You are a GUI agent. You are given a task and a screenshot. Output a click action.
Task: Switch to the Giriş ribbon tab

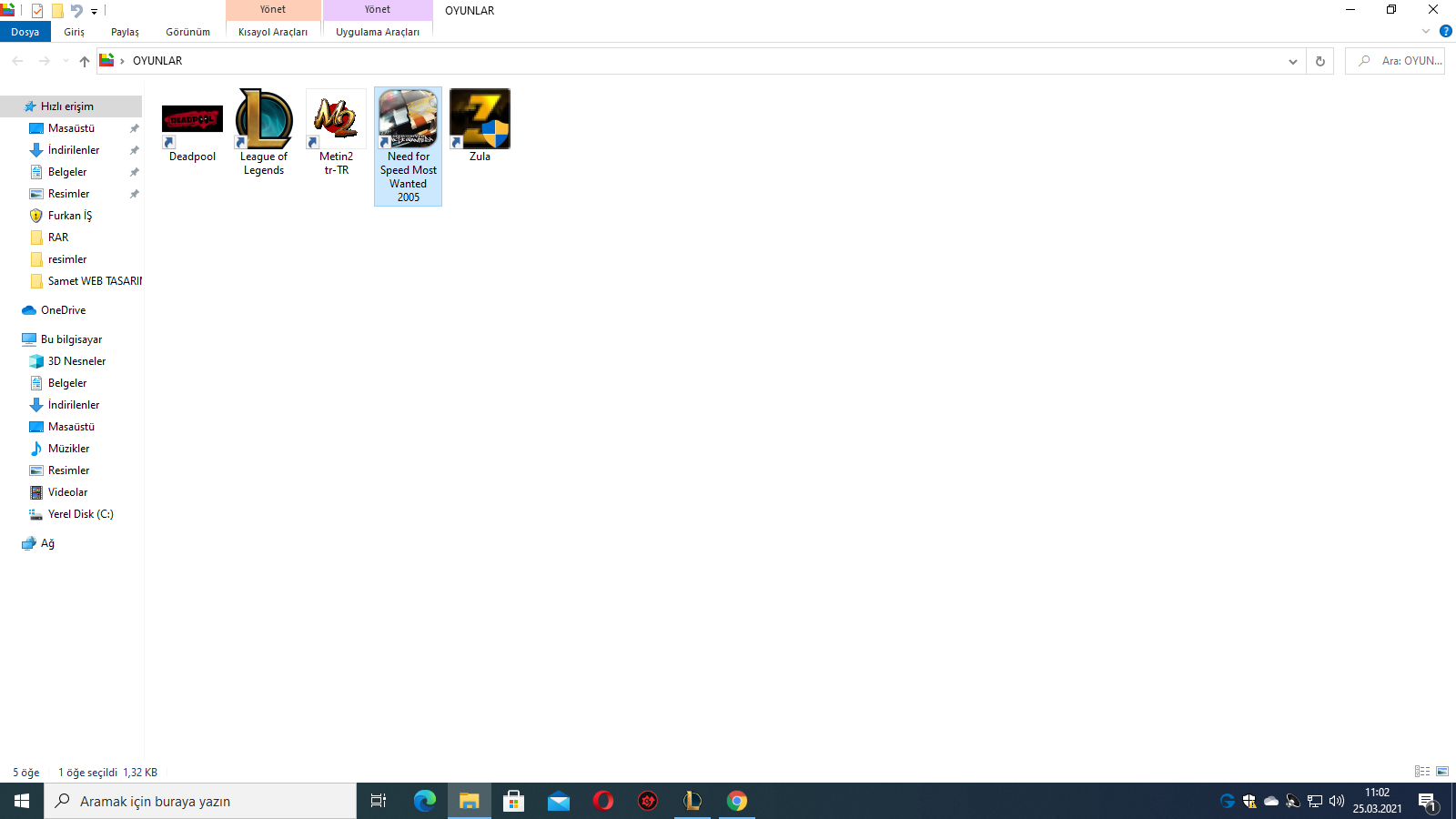coord(75,32)
